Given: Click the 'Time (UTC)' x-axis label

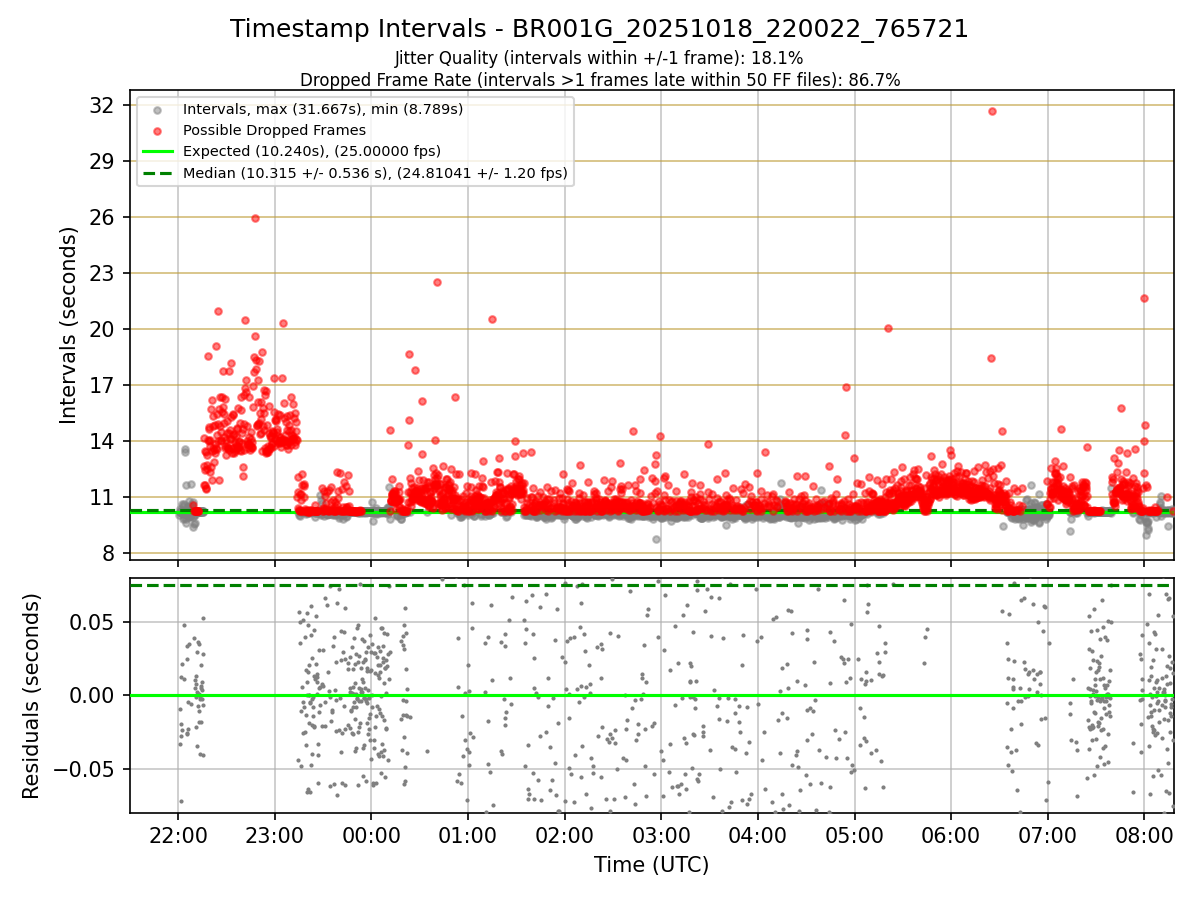Looking at the screenshot, I should [x=651, y=865].
